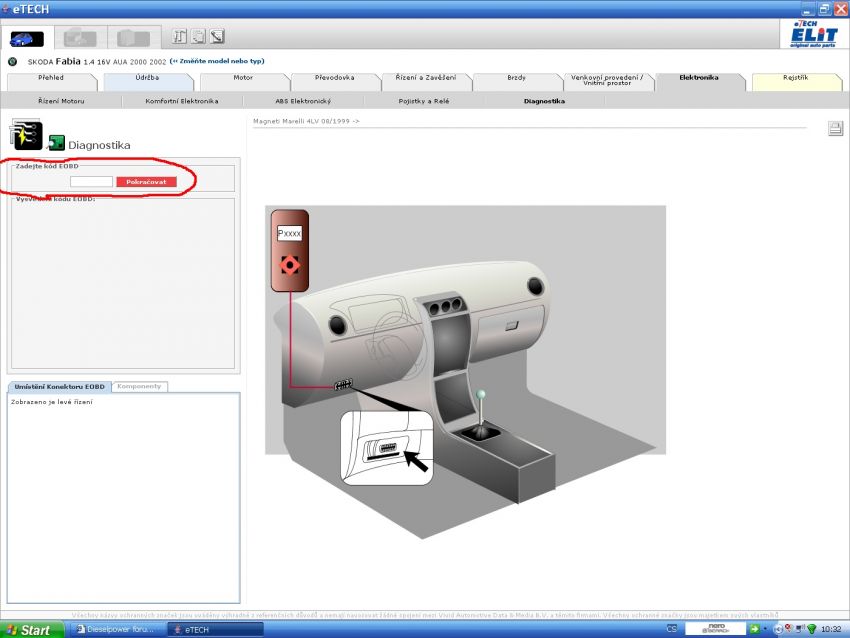The image size is (850, 638).
Task: Click the edit pencil icon in toolbar
Action: coord(217,36)
